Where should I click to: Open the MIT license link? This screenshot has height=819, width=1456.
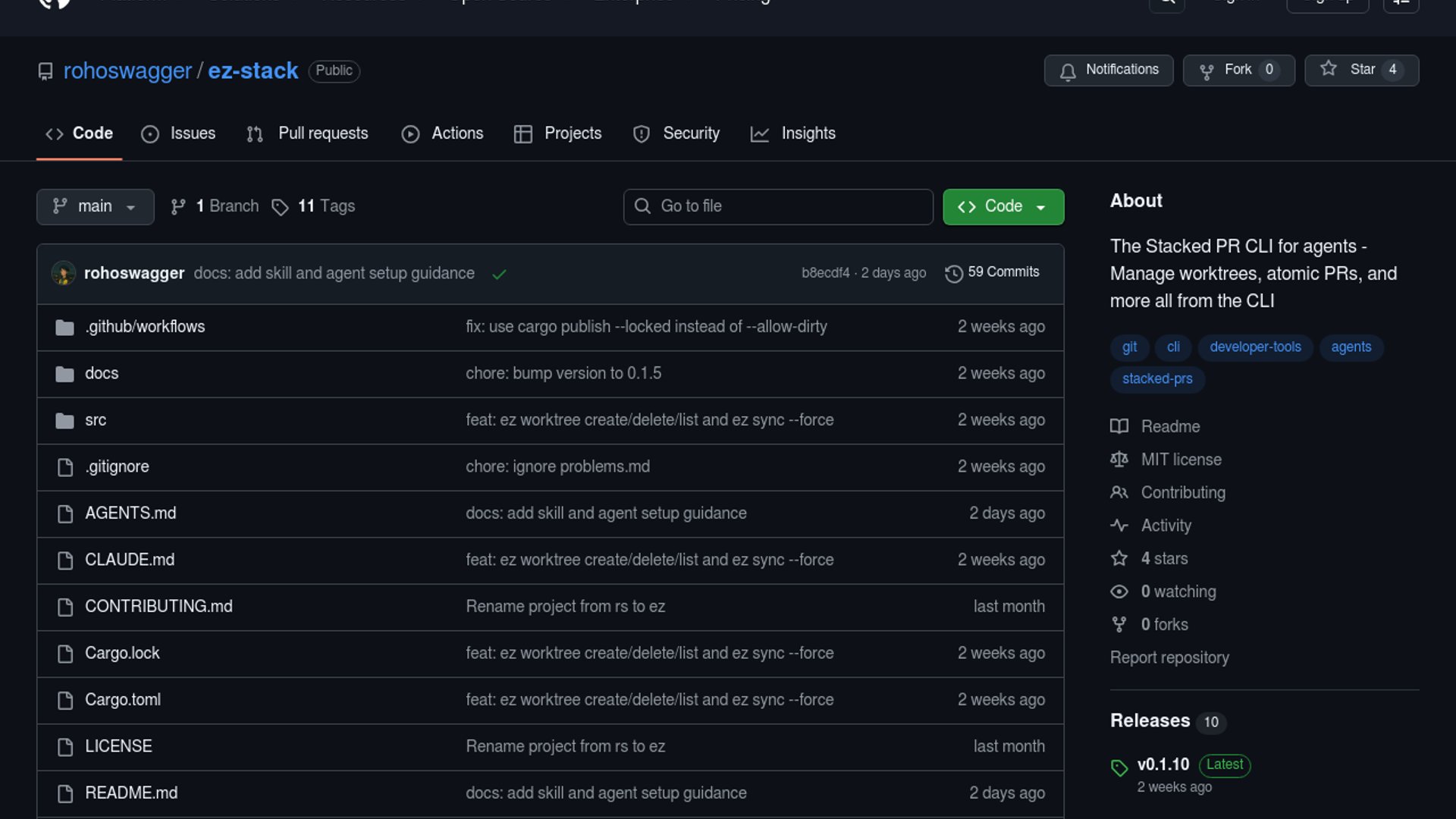1181,460
